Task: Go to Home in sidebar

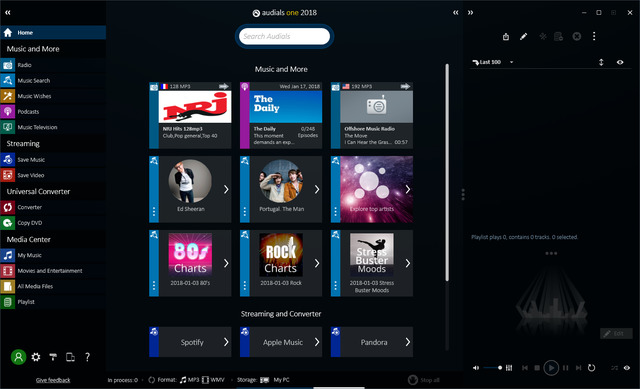Action: (x=53, y=32)
